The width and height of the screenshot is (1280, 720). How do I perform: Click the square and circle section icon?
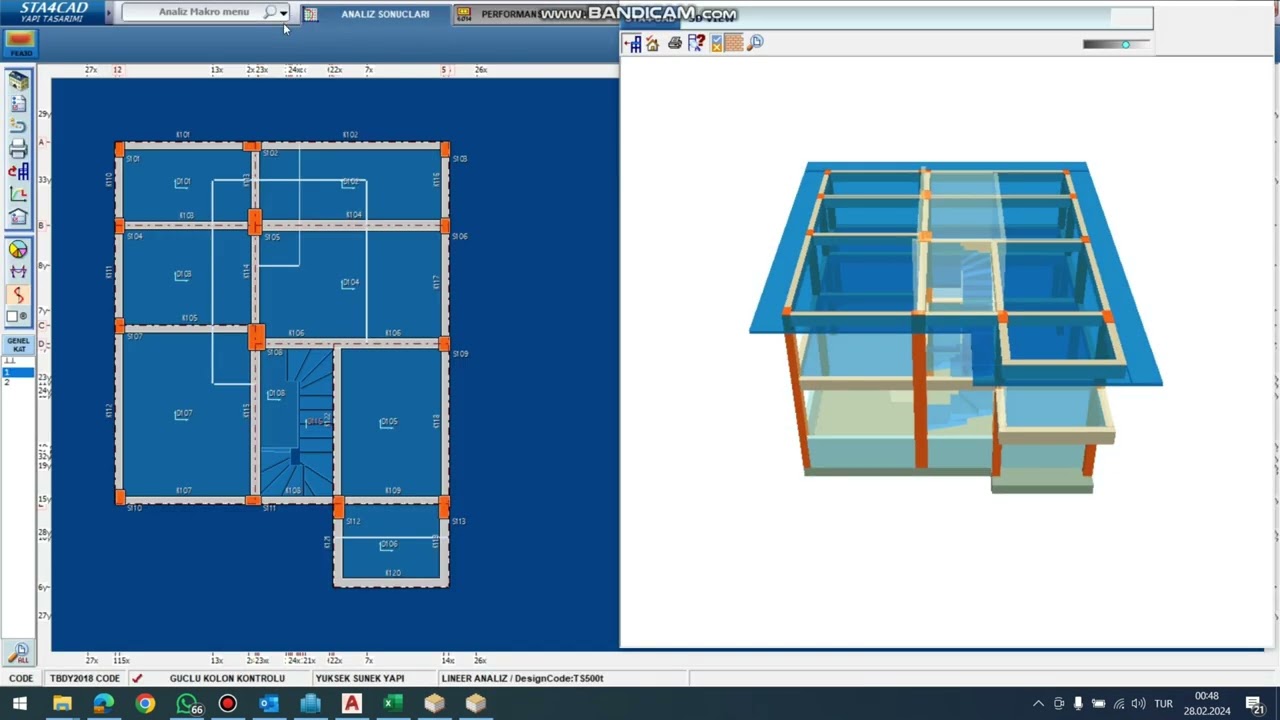(x=18, y=316)
